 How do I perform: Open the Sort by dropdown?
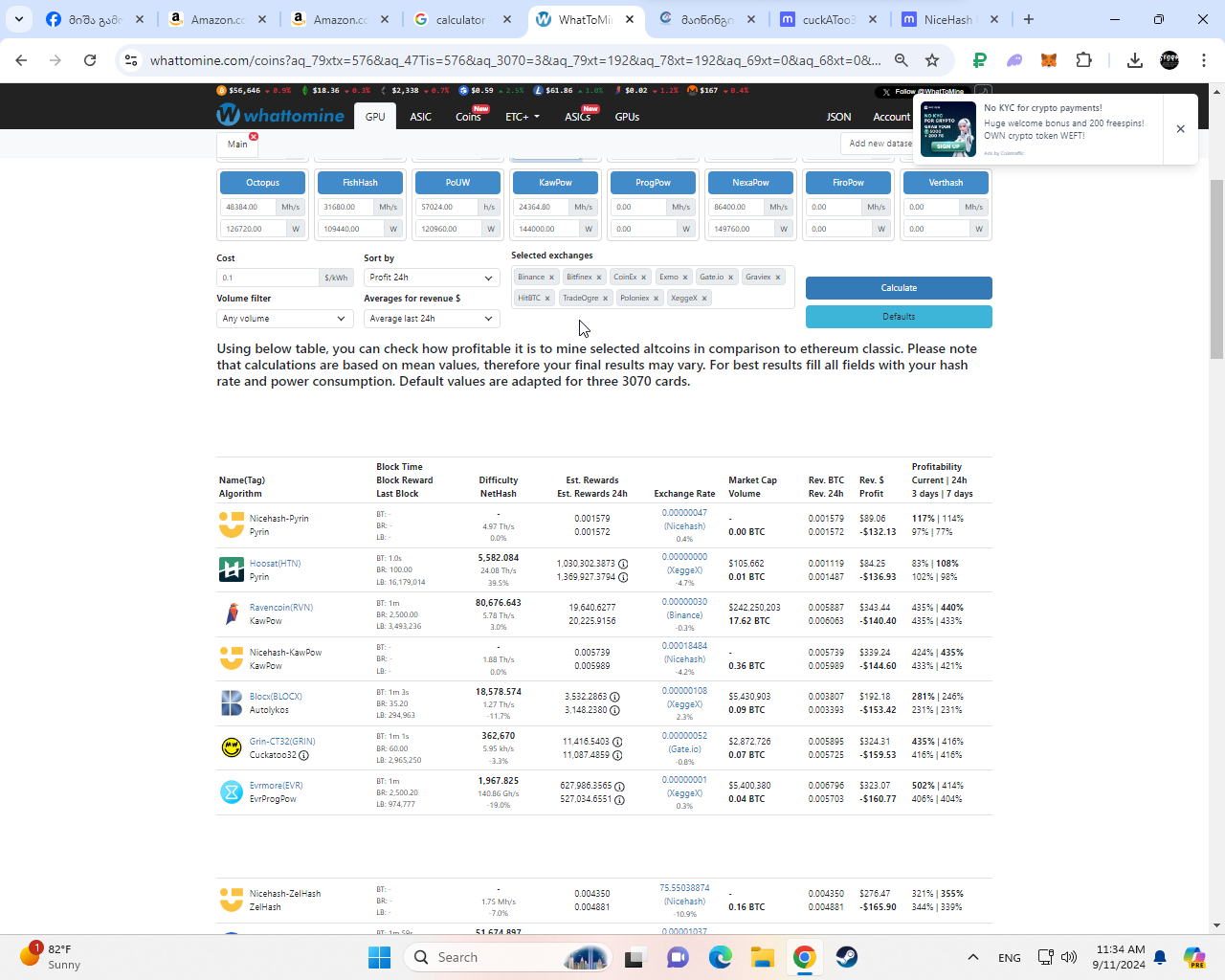(432, 278)
